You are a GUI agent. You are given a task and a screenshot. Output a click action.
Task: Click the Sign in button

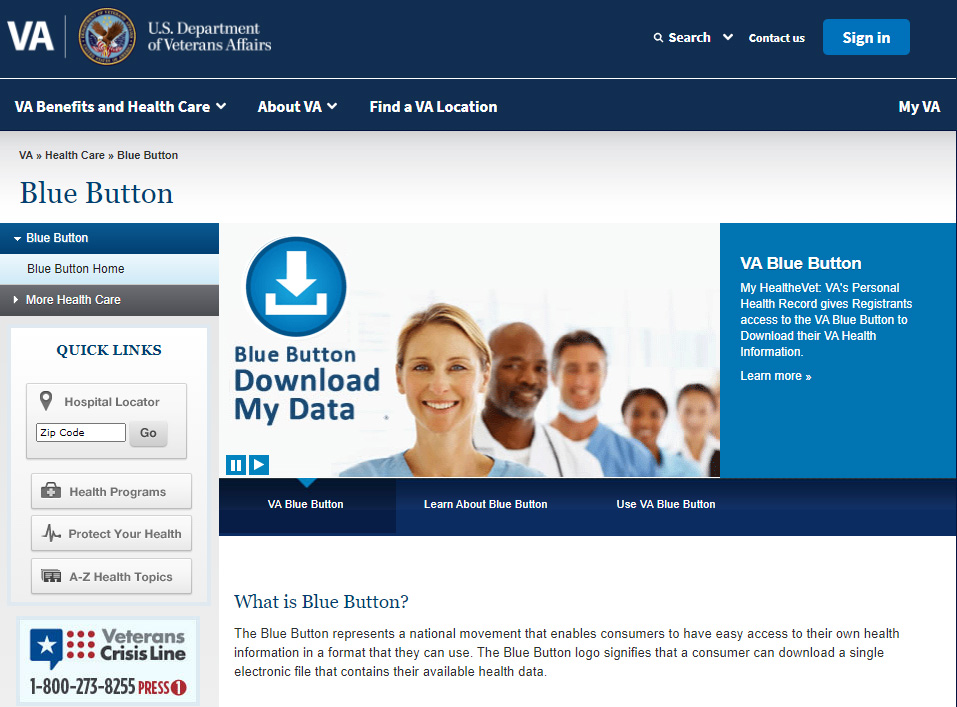[866, 37]
